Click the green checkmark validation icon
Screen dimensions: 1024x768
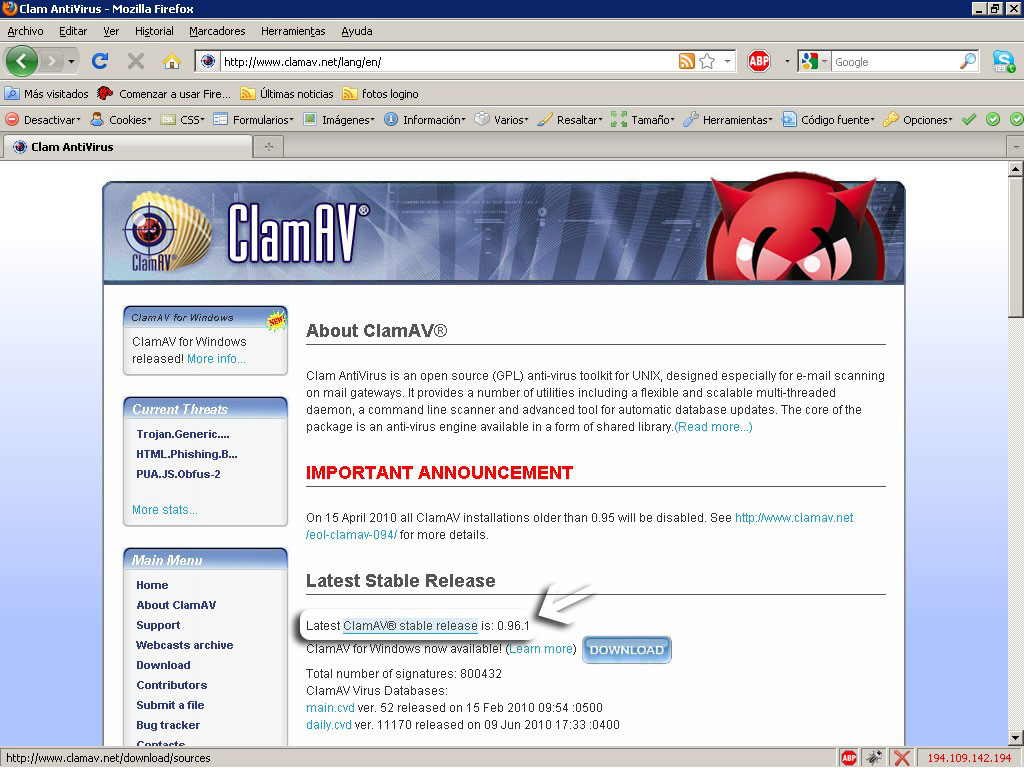(969, 120)
